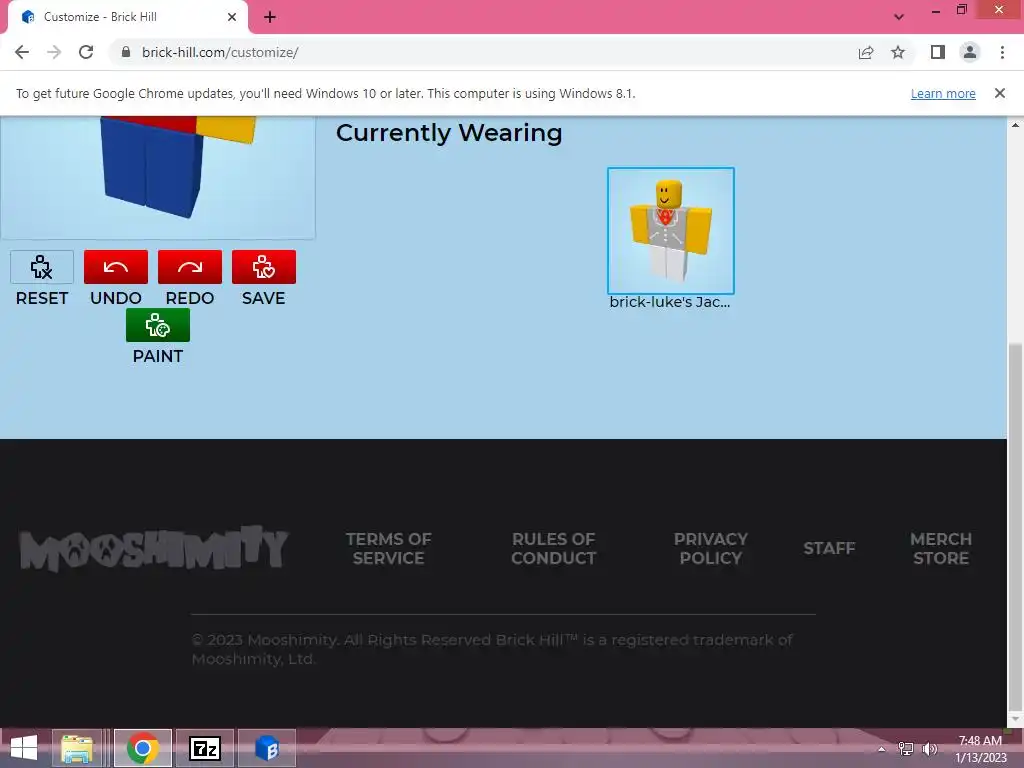Visit the Merch Store footer link

(940, 549)
